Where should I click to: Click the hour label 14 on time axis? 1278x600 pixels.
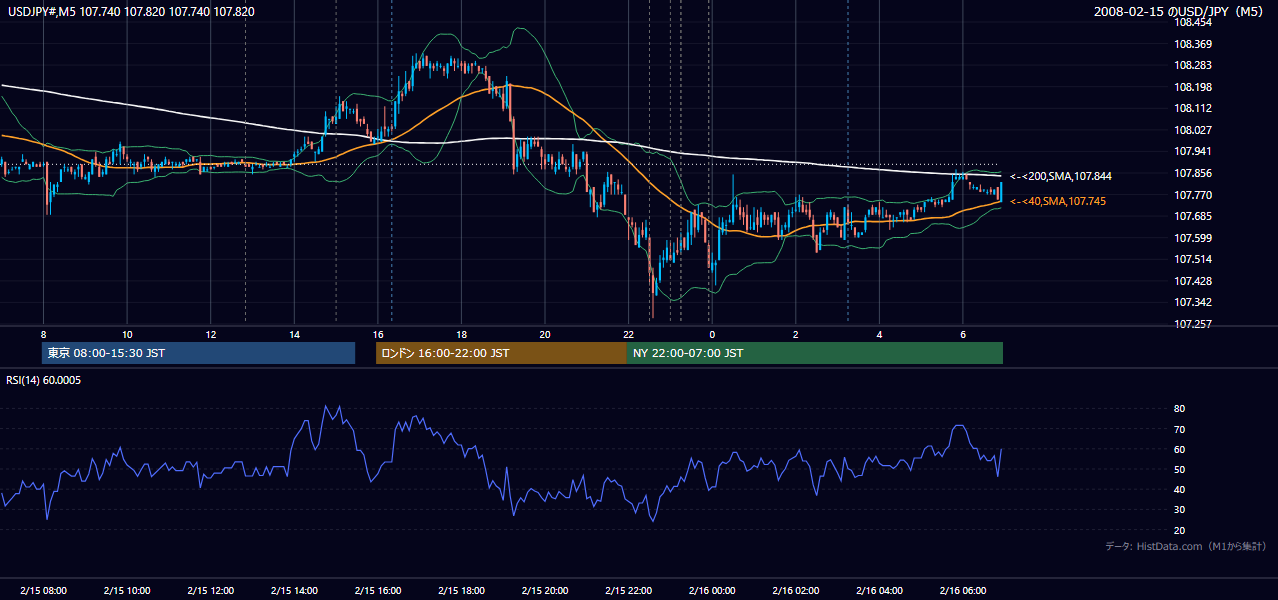[294, 334]
